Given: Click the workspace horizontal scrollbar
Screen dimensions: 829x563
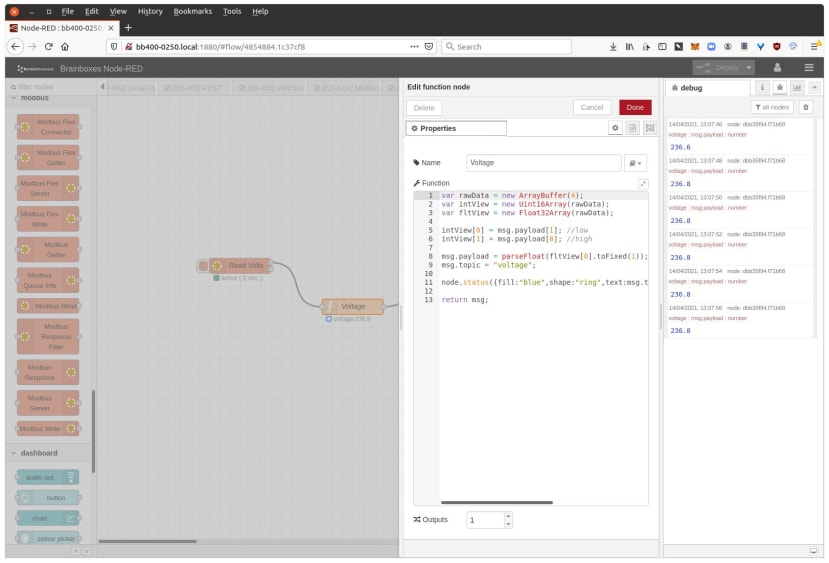Looking at the screenshot, I should (x=148, y=541).
